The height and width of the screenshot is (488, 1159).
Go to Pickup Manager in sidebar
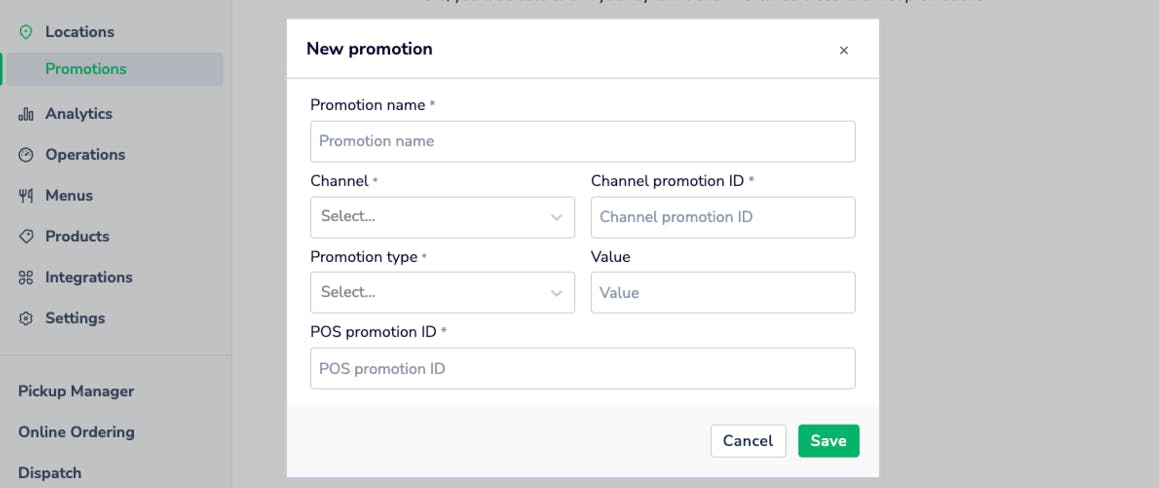[76, 391]
